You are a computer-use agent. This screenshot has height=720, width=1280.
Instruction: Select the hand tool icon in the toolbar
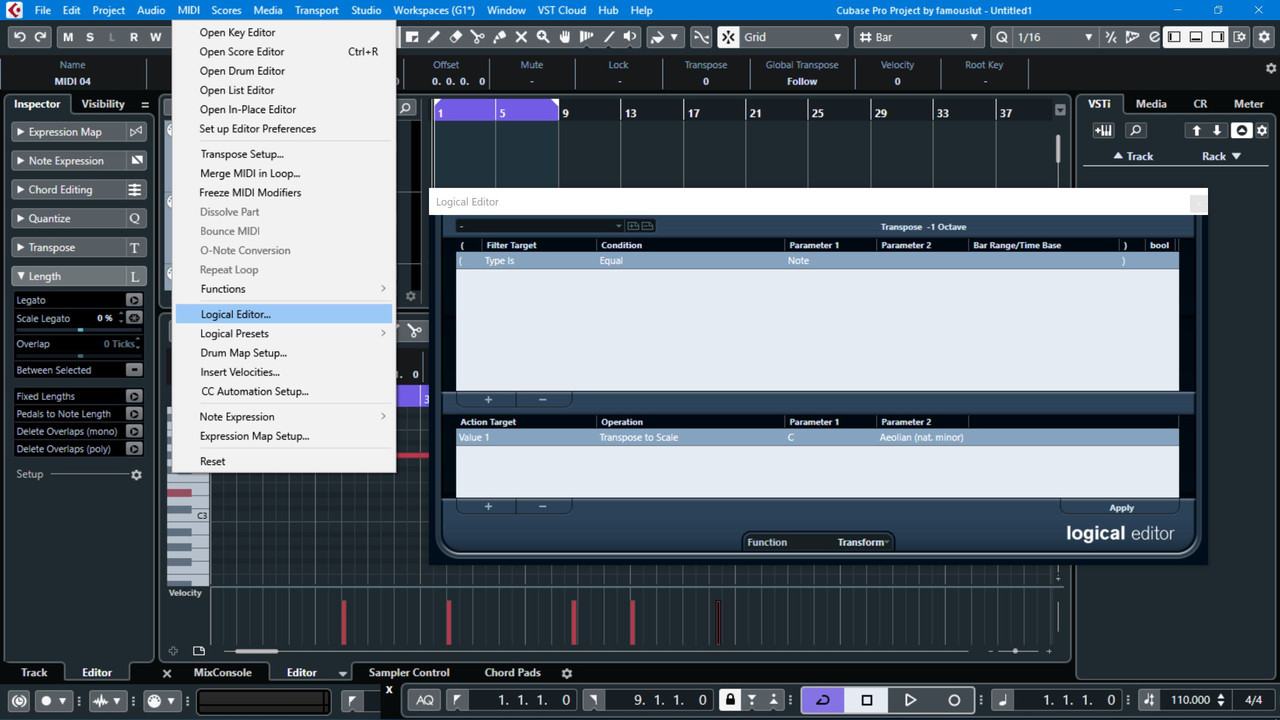click(565, 37)
